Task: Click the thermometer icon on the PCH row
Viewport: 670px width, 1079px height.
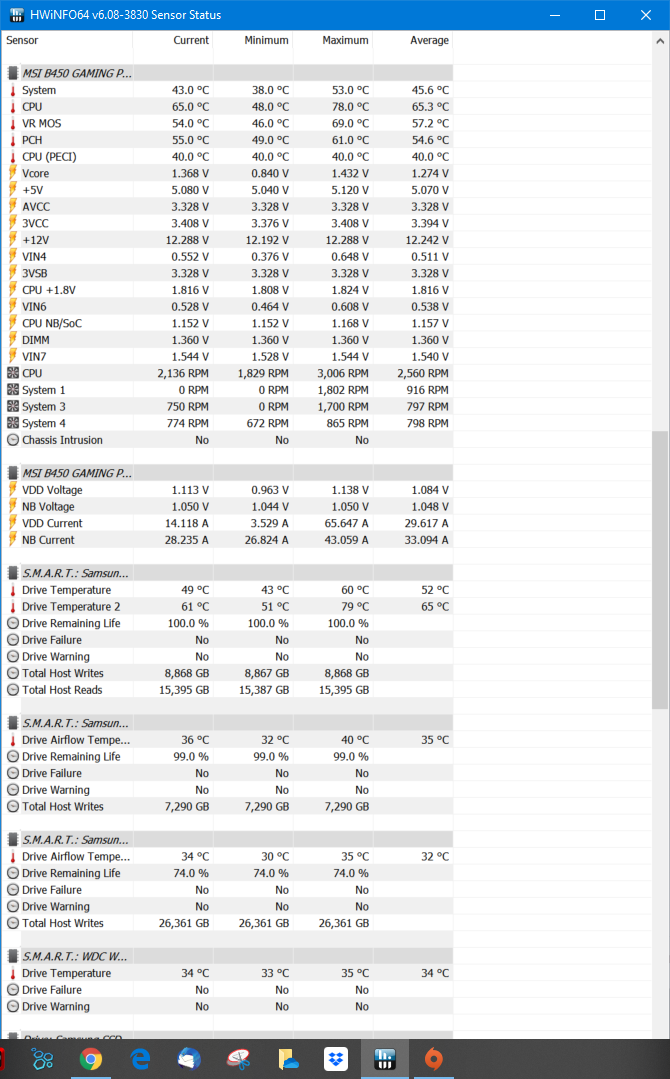Action: pos(12,140)
